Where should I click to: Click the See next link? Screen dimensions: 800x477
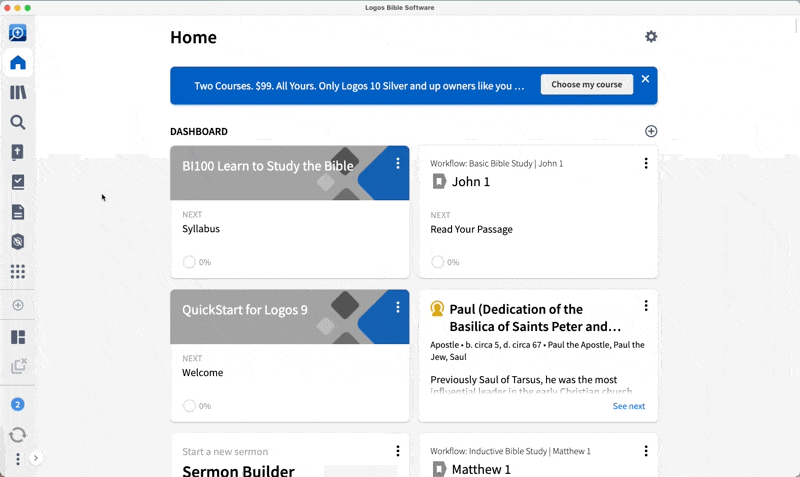tap(629, 406)
